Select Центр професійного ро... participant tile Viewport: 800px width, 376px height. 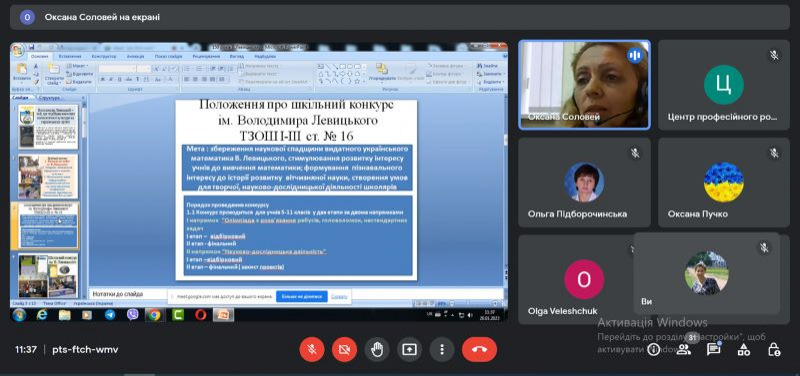724,85
